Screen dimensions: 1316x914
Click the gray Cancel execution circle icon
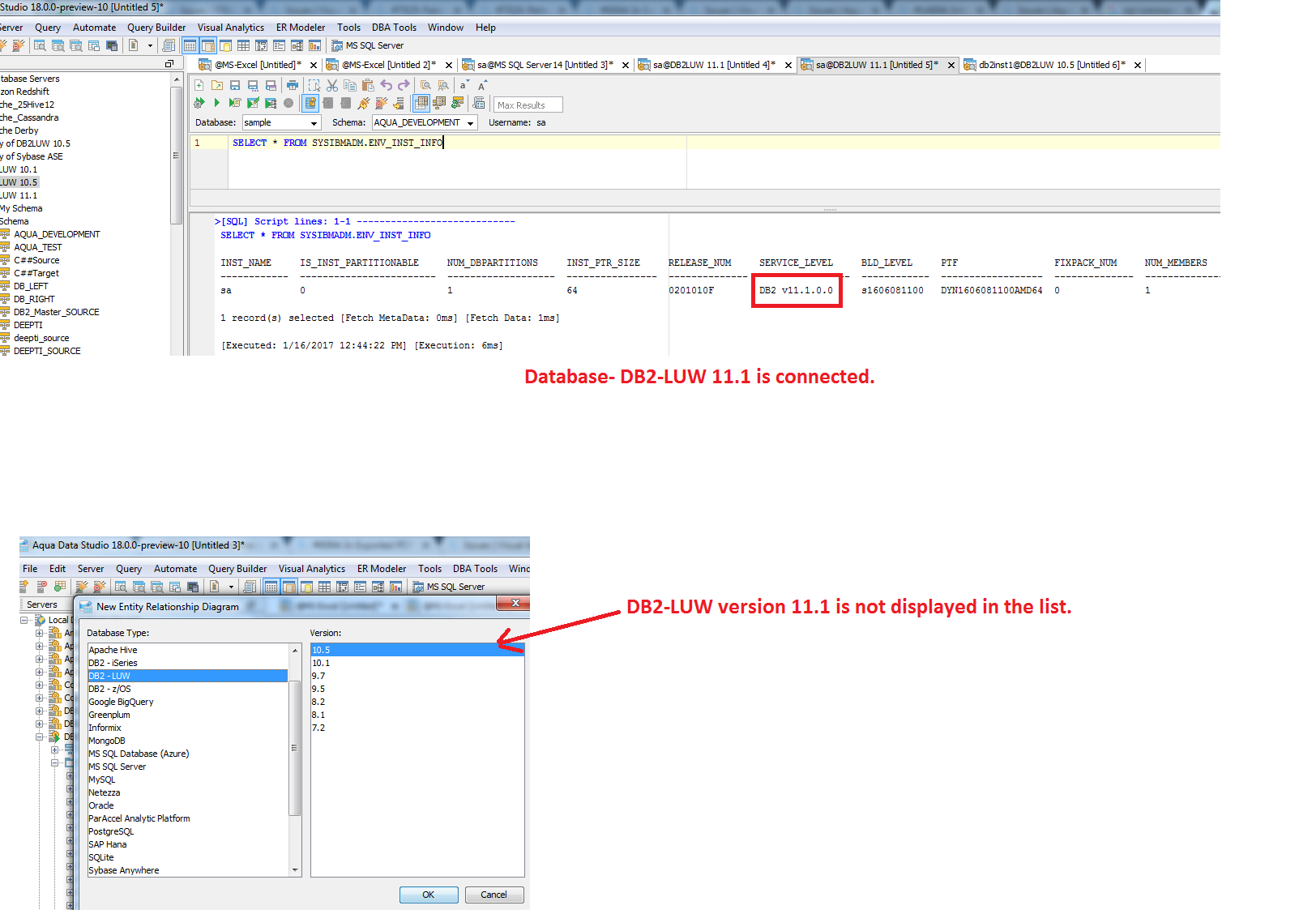pyautogui.click(x=288, y=103)
